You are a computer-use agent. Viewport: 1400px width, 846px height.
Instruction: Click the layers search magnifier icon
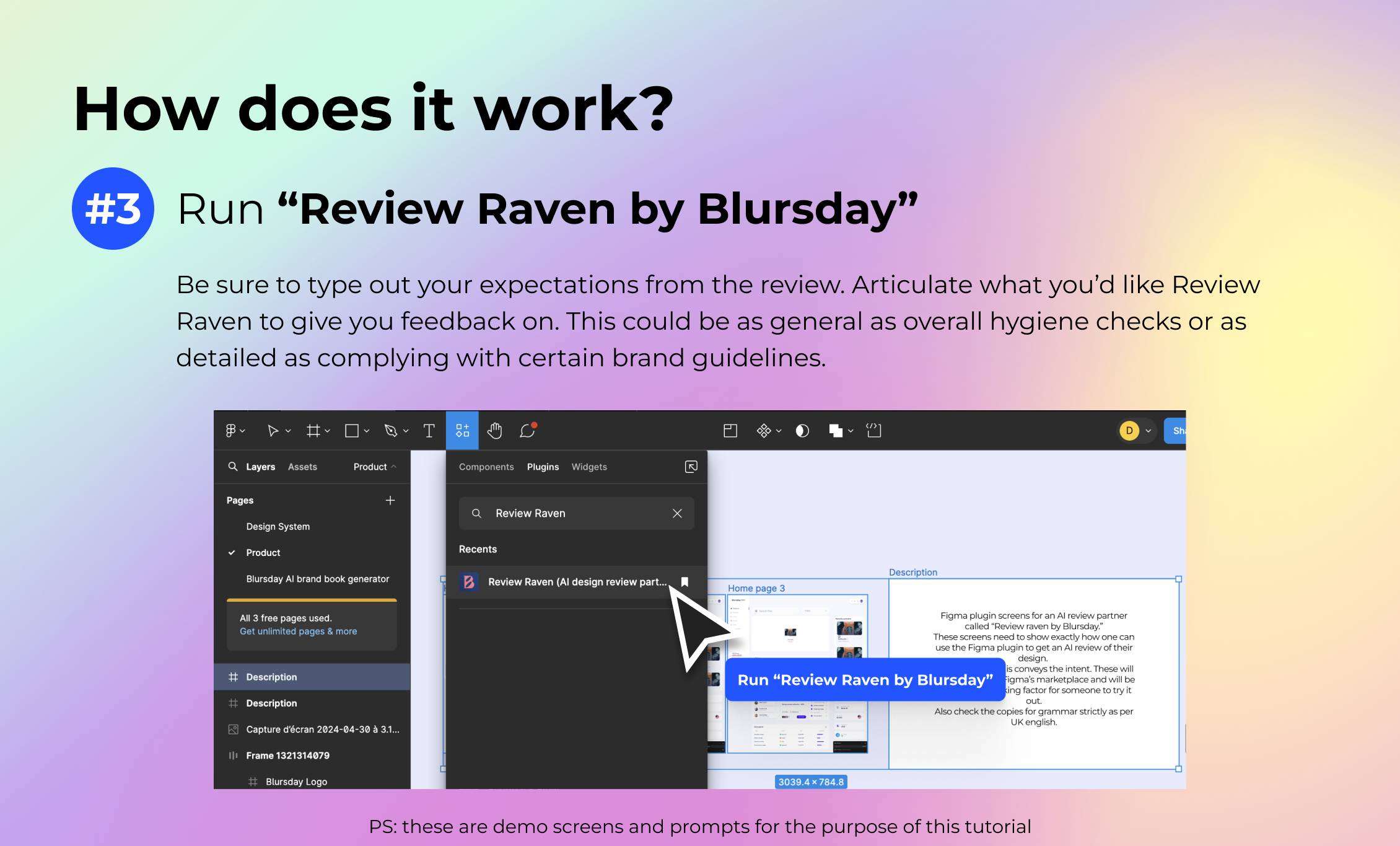click(x=233, y=467)
